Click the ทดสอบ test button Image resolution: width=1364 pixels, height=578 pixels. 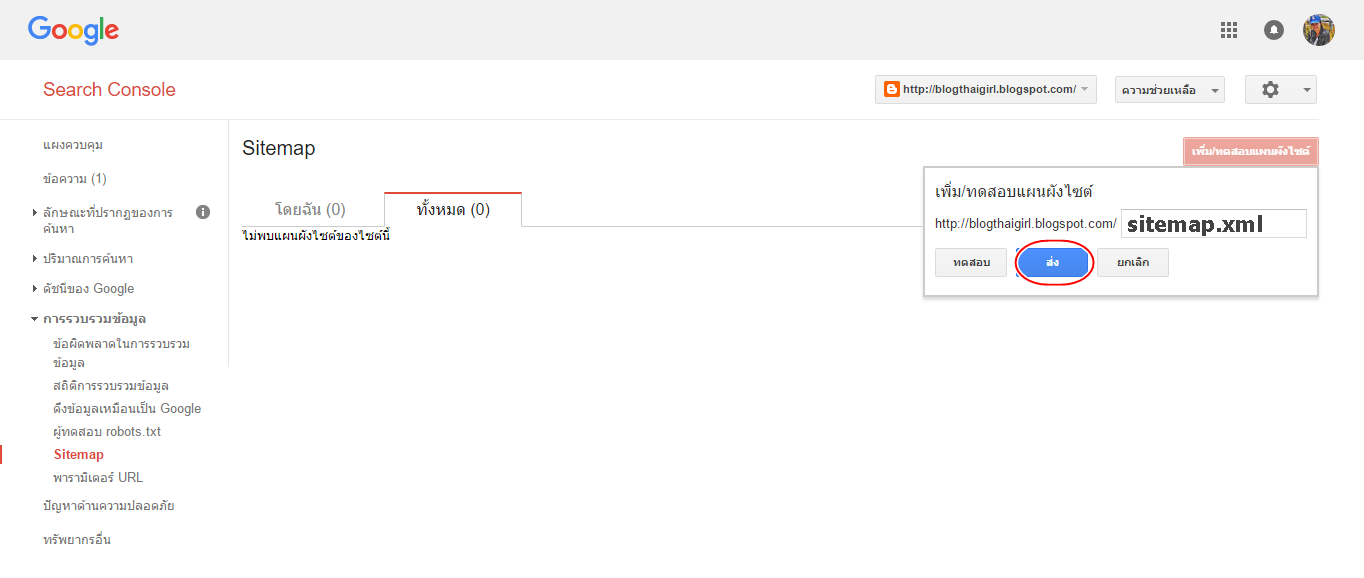click(x=971, y=262)
